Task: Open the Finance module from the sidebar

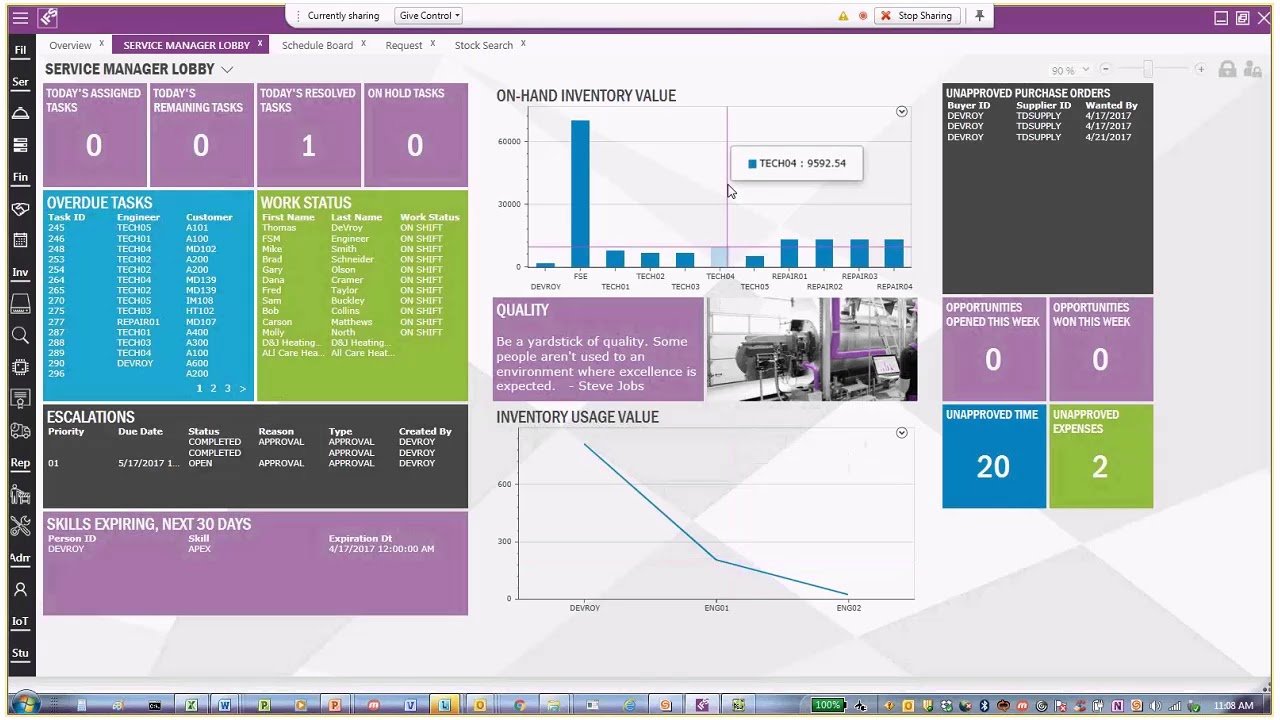Action: pyautogui.click(x=20, y=176)
